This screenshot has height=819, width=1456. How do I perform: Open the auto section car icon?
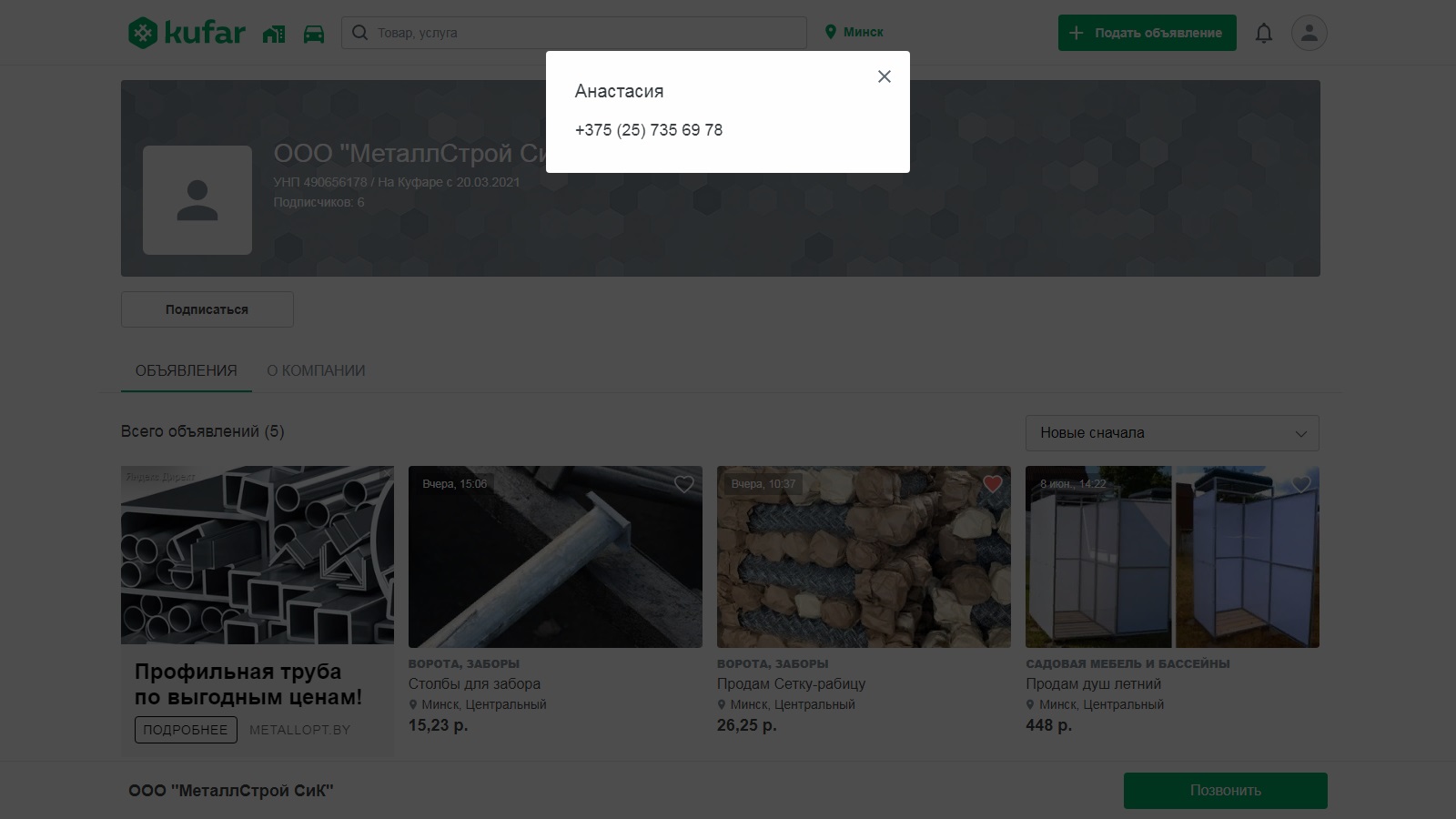[314, 34]
